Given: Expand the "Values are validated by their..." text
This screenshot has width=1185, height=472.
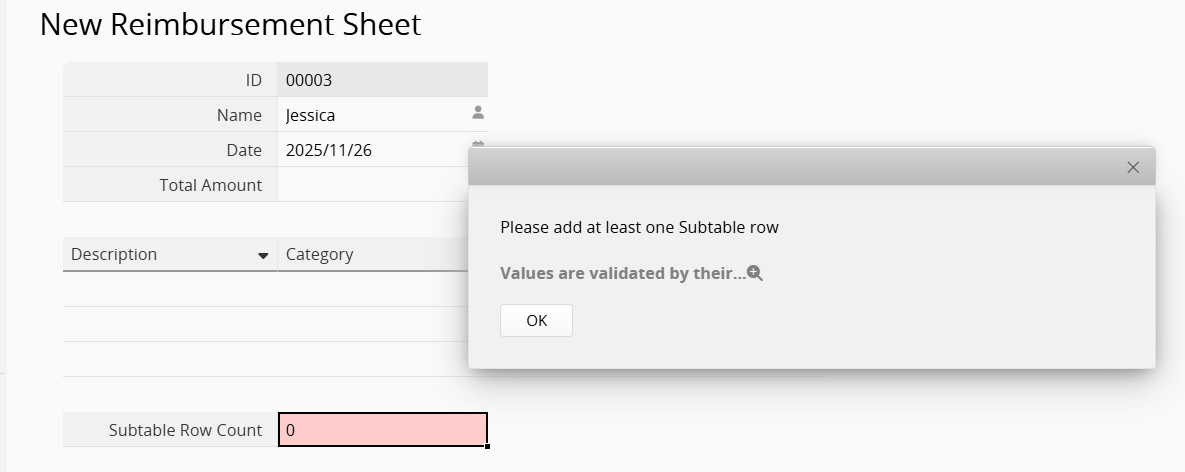Looking at the screenshot, I should click(x=622, y=273).
